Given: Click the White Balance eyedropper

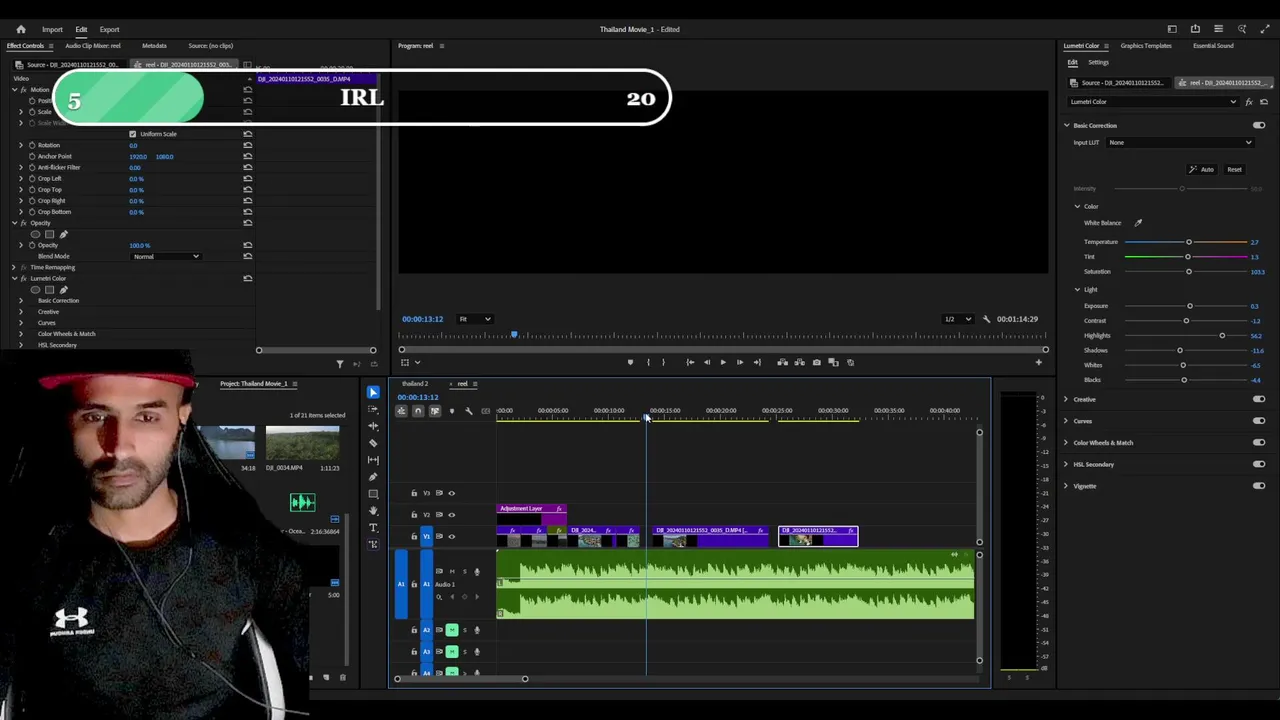Looking at the screenshot, I should (x=1138, y=223).
